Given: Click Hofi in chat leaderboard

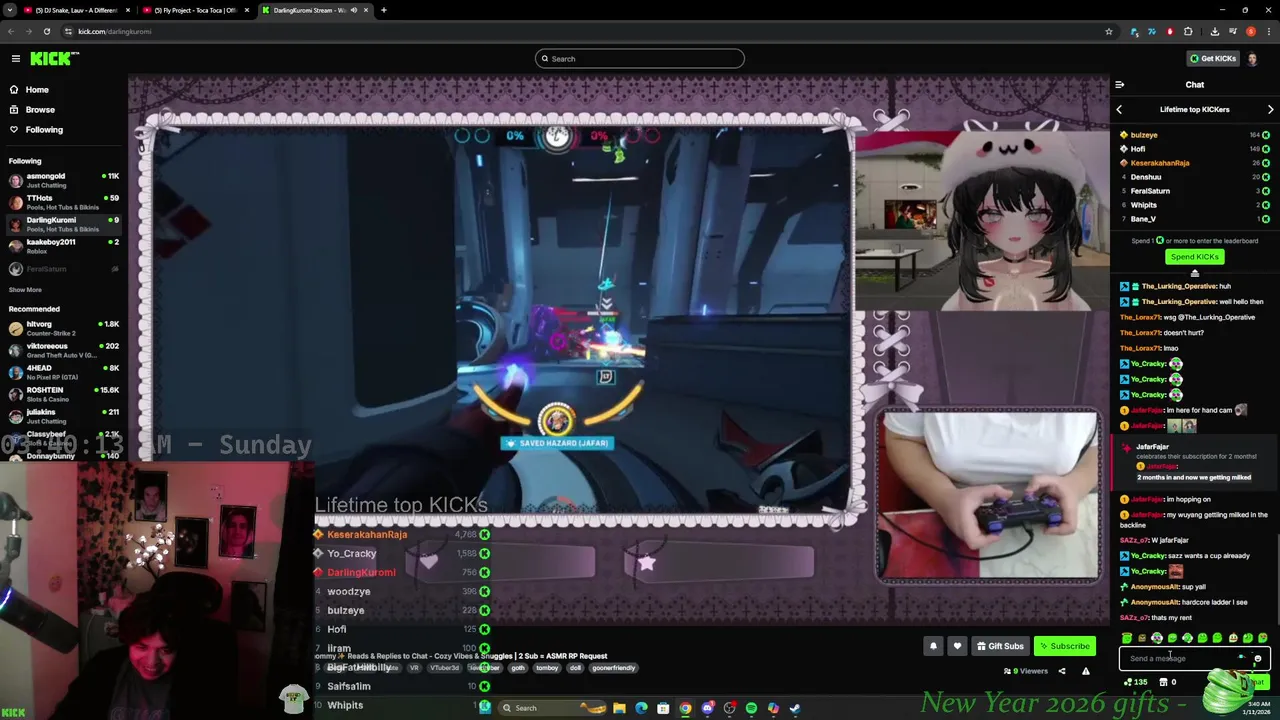Looking at the screenshot, I should [1138, 149].
